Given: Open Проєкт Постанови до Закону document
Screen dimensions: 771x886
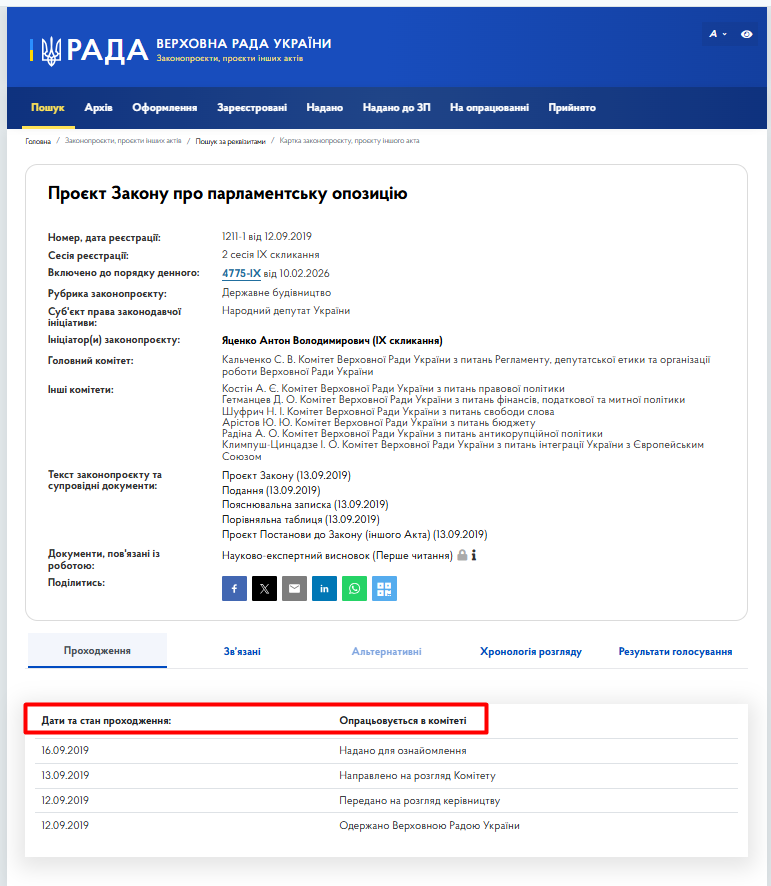Looking at the screenshot, I should click(354, 534).
